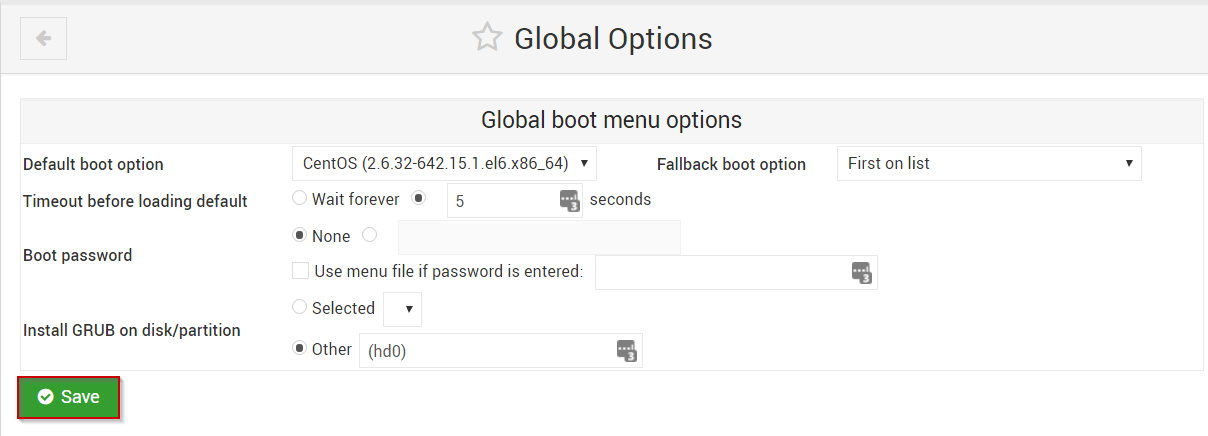1208x436 pixels.
Task: Click keypad icon in menu file field
Action: click(x=862, y=272)
